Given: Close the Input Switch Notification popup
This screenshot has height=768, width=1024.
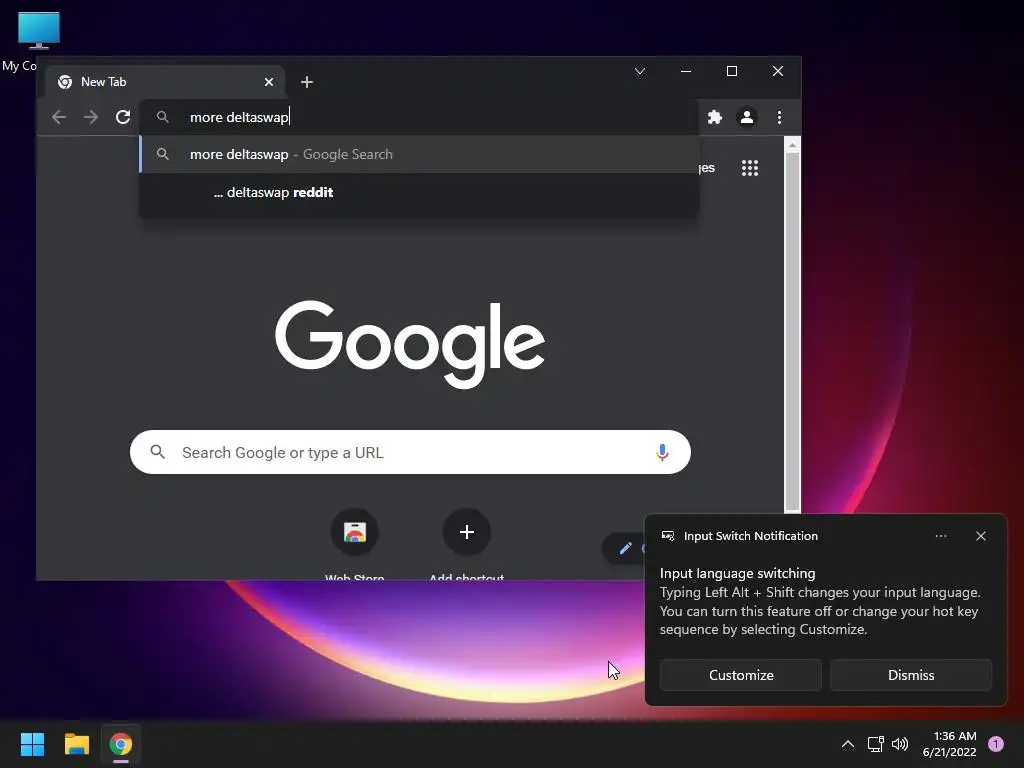Looking at the screenshot, I should click(x=980, y=536).
